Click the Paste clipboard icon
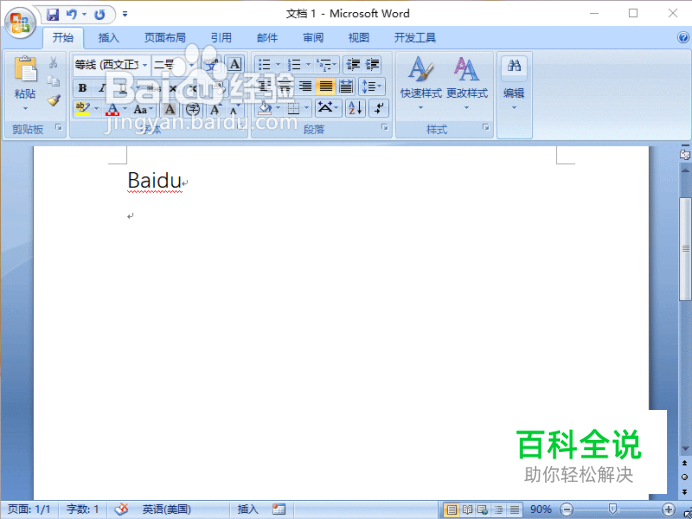 point(25,68)
